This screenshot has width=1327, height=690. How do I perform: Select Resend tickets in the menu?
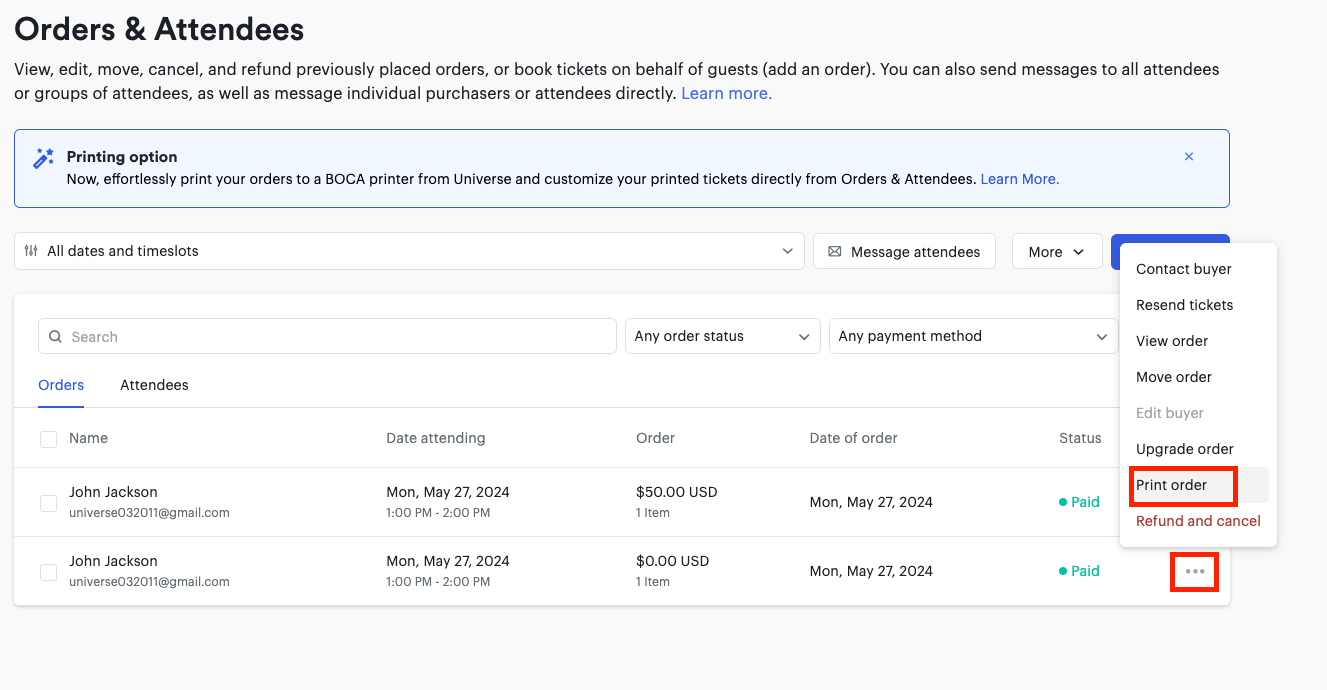click(x=1185, y=305)
